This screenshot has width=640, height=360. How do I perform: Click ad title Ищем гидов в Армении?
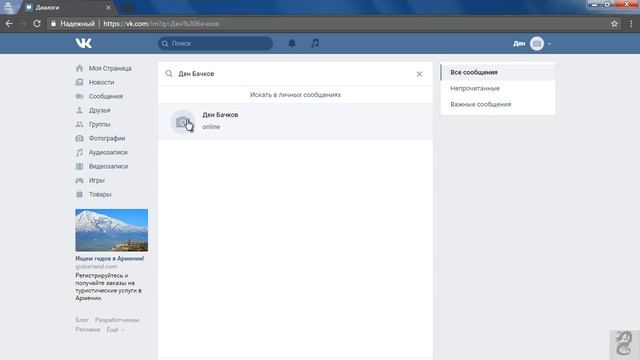click(x=110, y=258)
